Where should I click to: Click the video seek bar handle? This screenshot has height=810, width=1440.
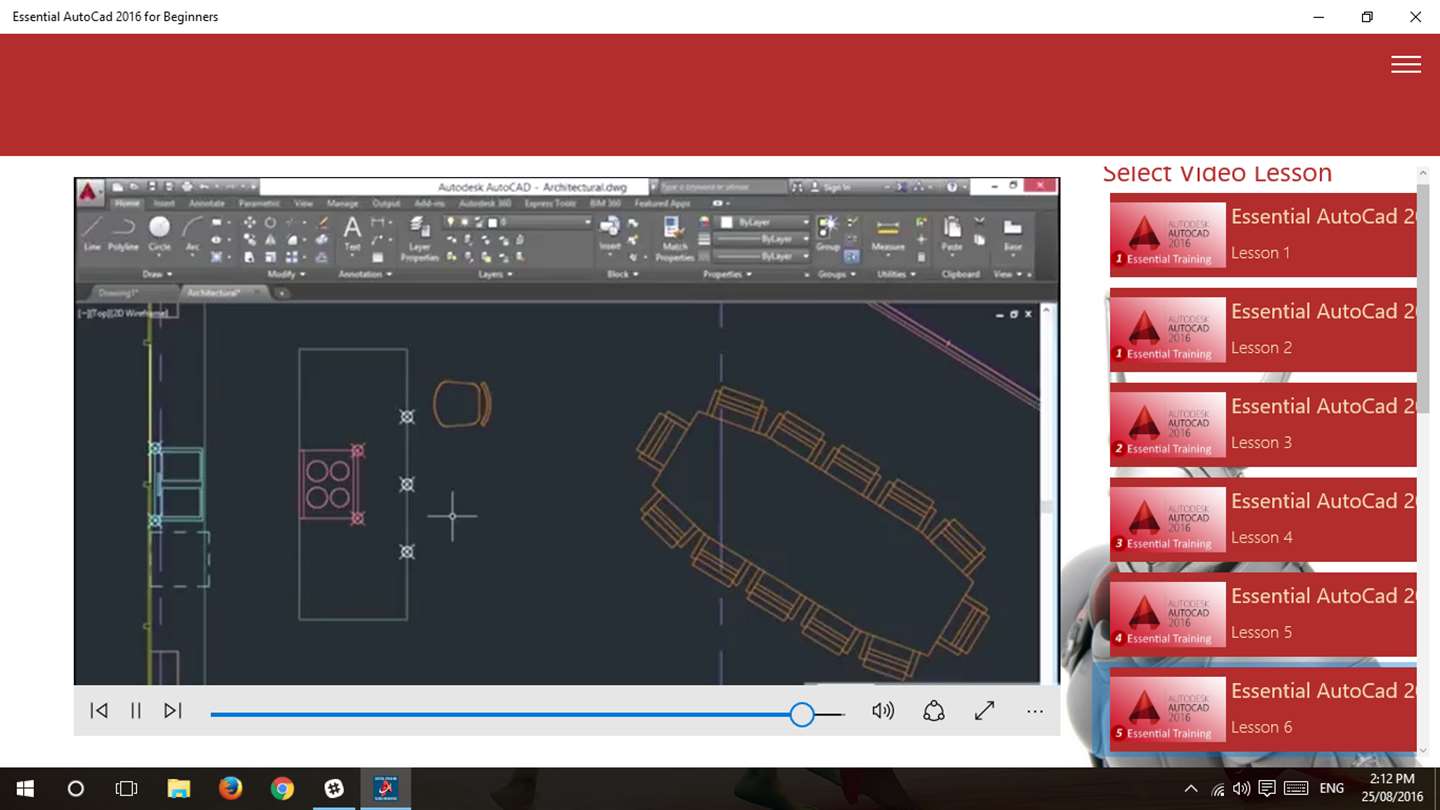coord(801,714)
